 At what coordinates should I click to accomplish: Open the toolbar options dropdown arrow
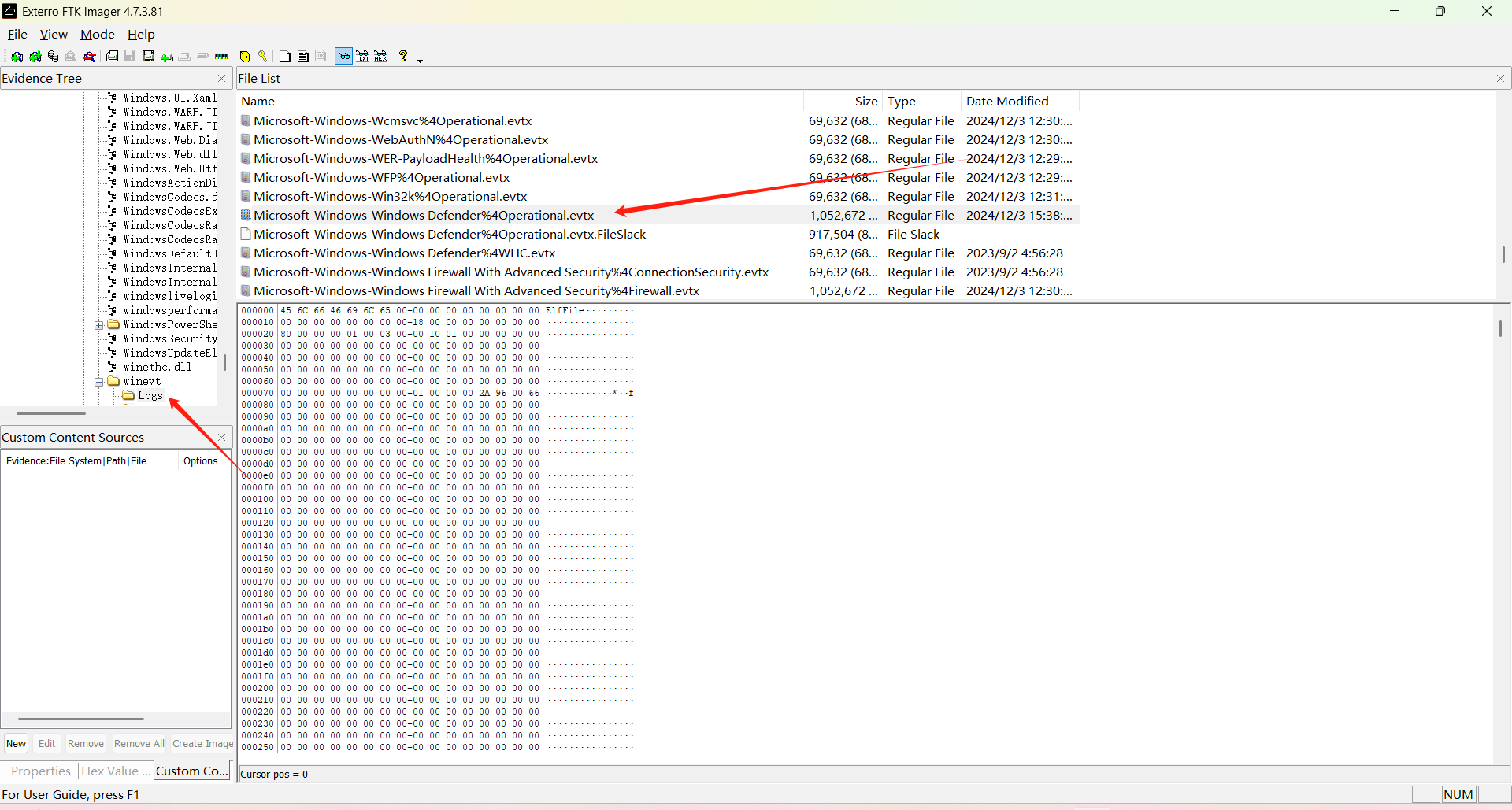[x=421, y=60]
